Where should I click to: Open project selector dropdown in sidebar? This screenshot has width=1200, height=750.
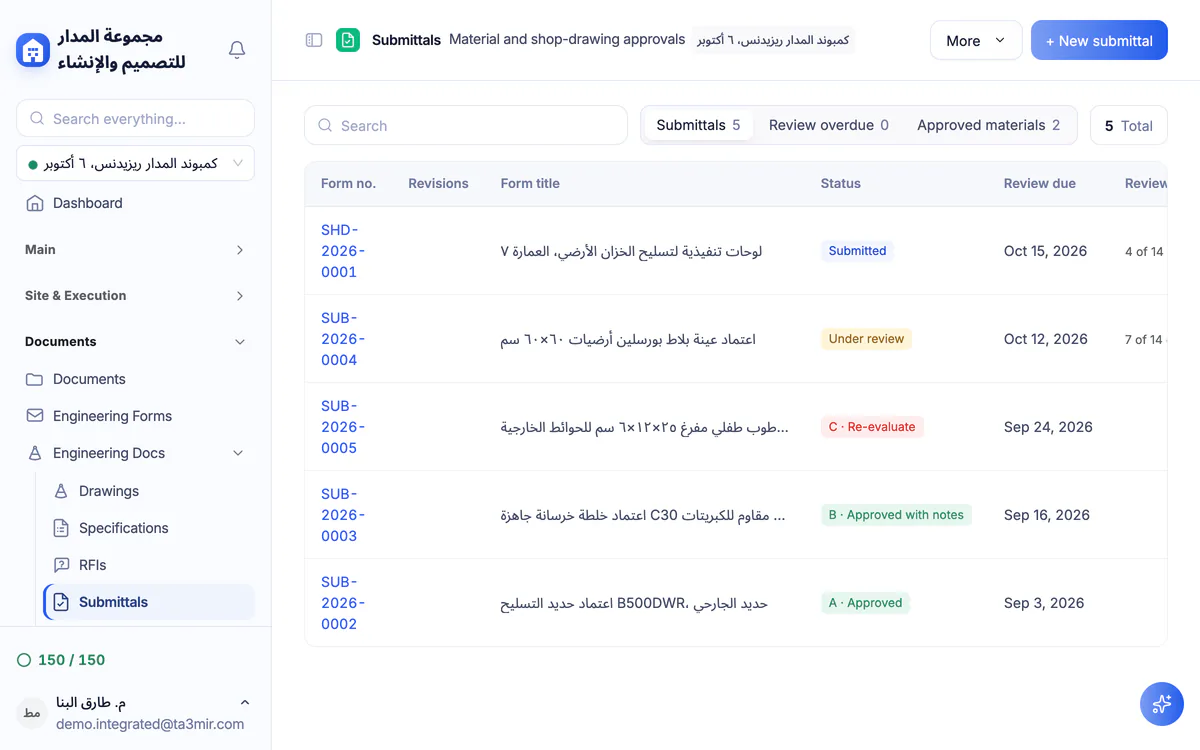click(x=135, y=163)
